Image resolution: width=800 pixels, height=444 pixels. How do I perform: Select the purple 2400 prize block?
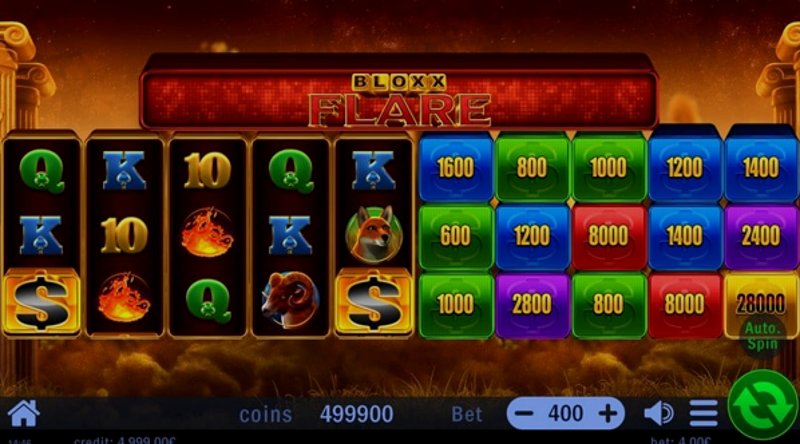pos(760,236)
